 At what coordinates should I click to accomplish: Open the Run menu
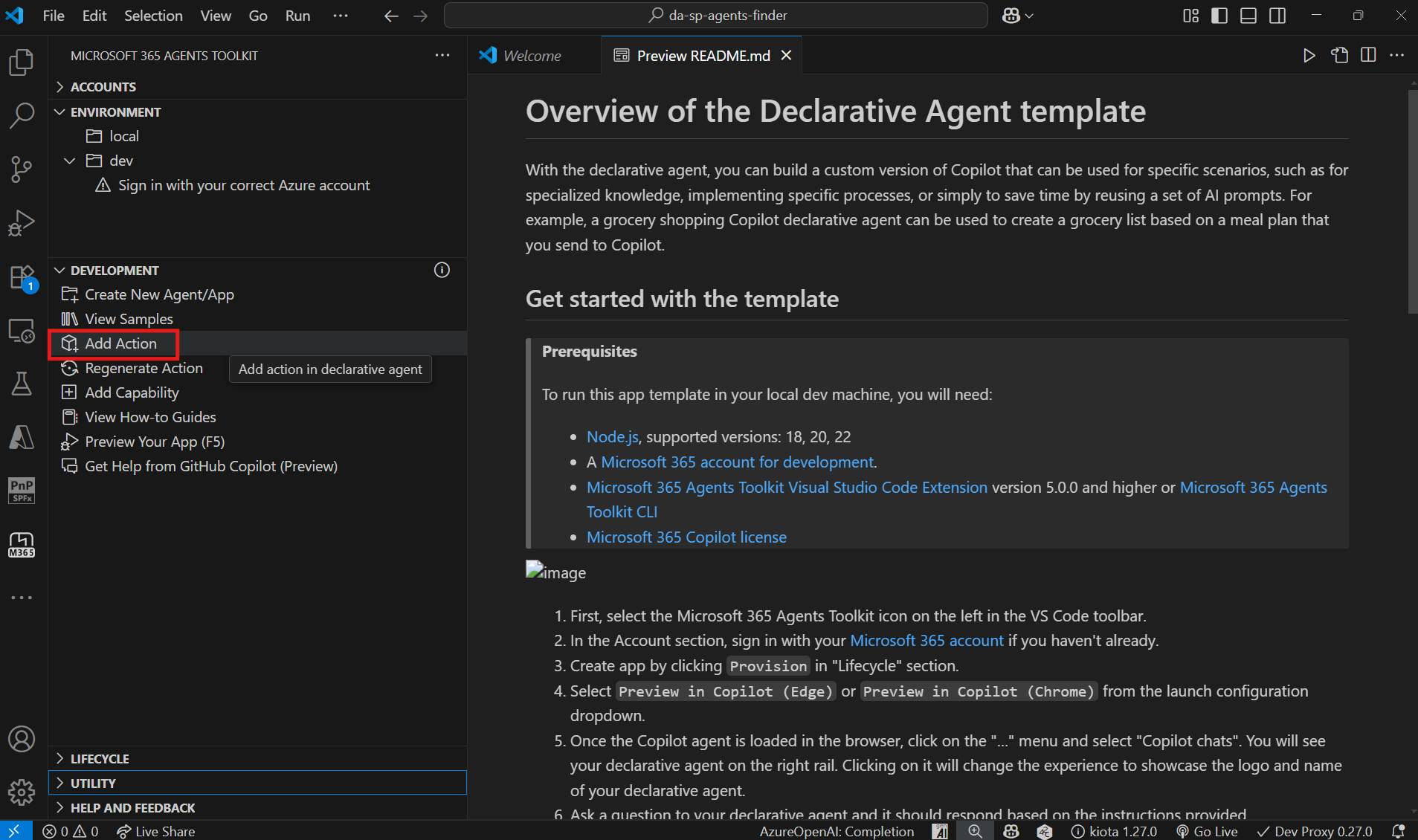coord(297,16)
